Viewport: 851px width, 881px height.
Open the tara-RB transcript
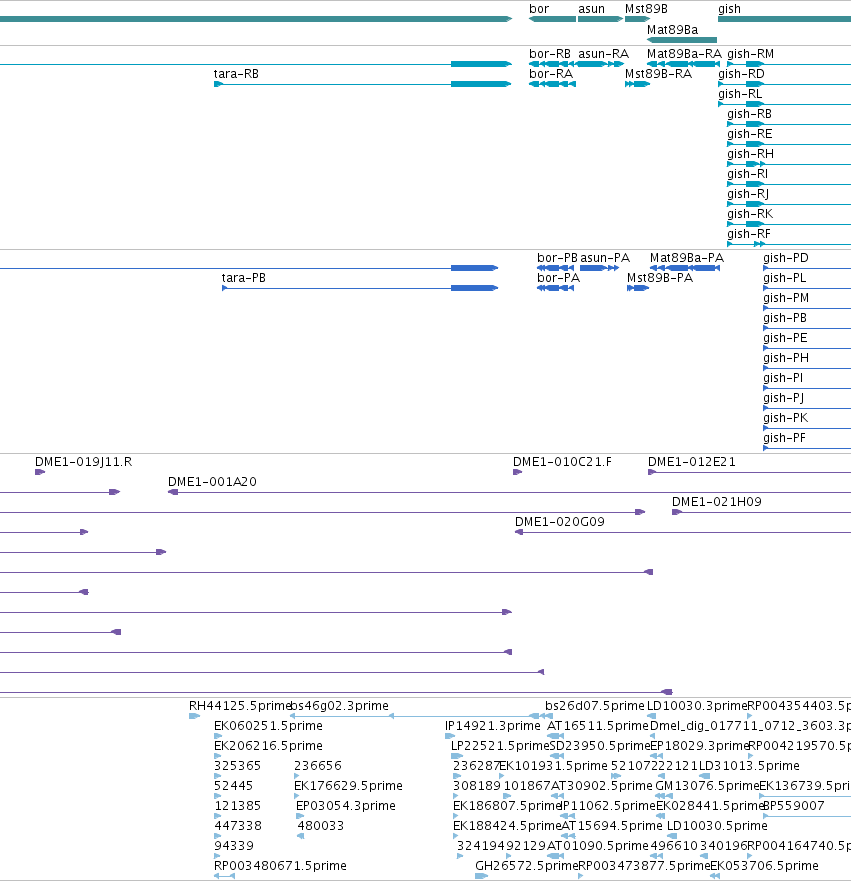[x=363, y=84]
